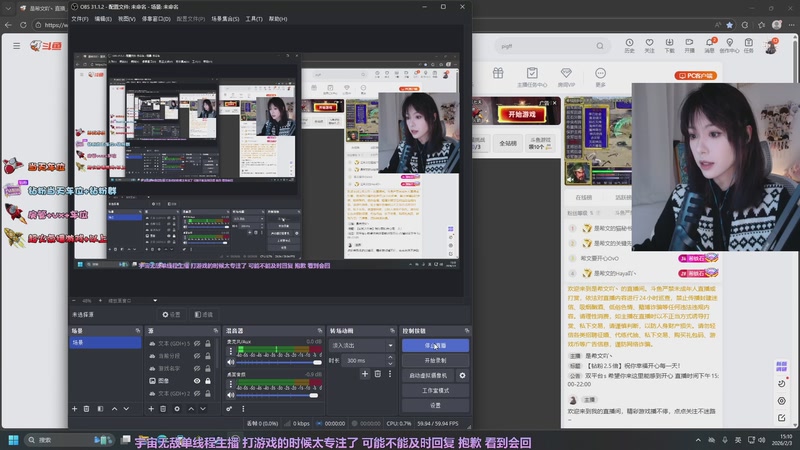Viewport: 800px width, 450px height.
Task: Pop out the Scene Transitions dock panel
Action: click(392, 331)
